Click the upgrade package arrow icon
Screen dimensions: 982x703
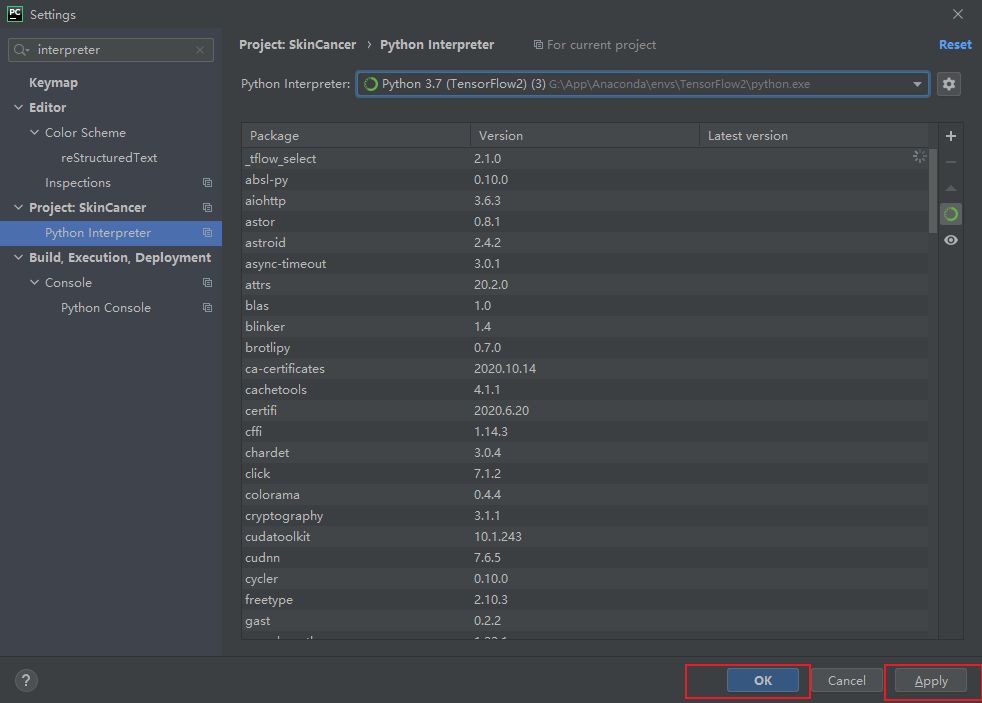950,188
